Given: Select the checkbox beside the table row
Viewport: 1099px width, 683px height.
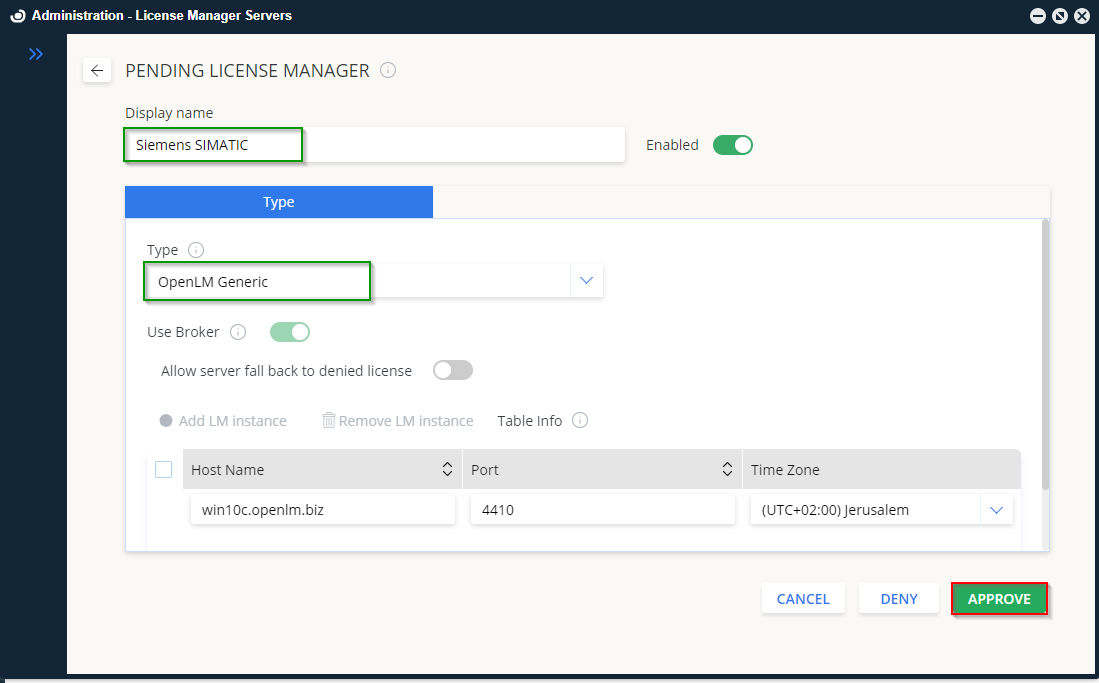Looking at the screenshot, I should pos(163,469).
